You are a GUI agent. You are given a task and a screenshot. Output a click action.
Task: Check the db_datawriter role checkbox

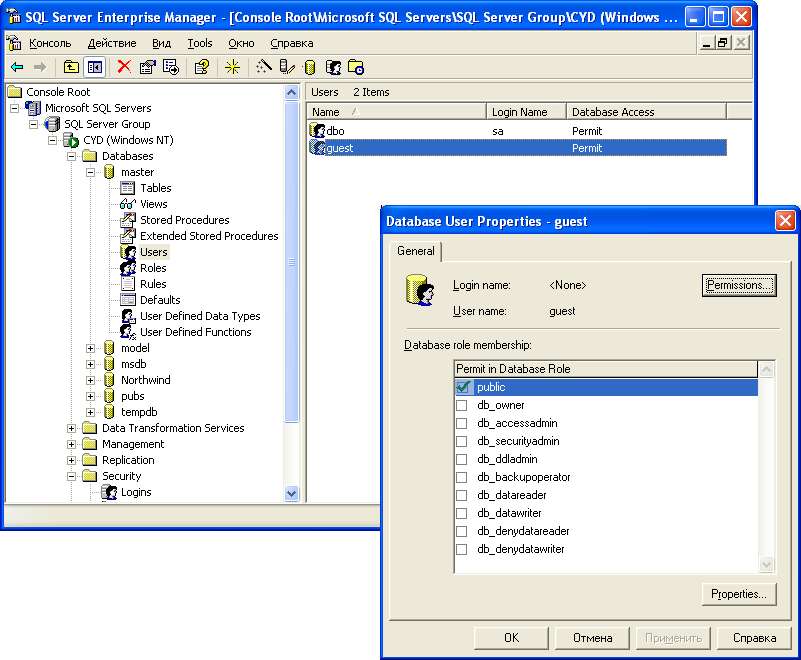(x=462, y=513)
